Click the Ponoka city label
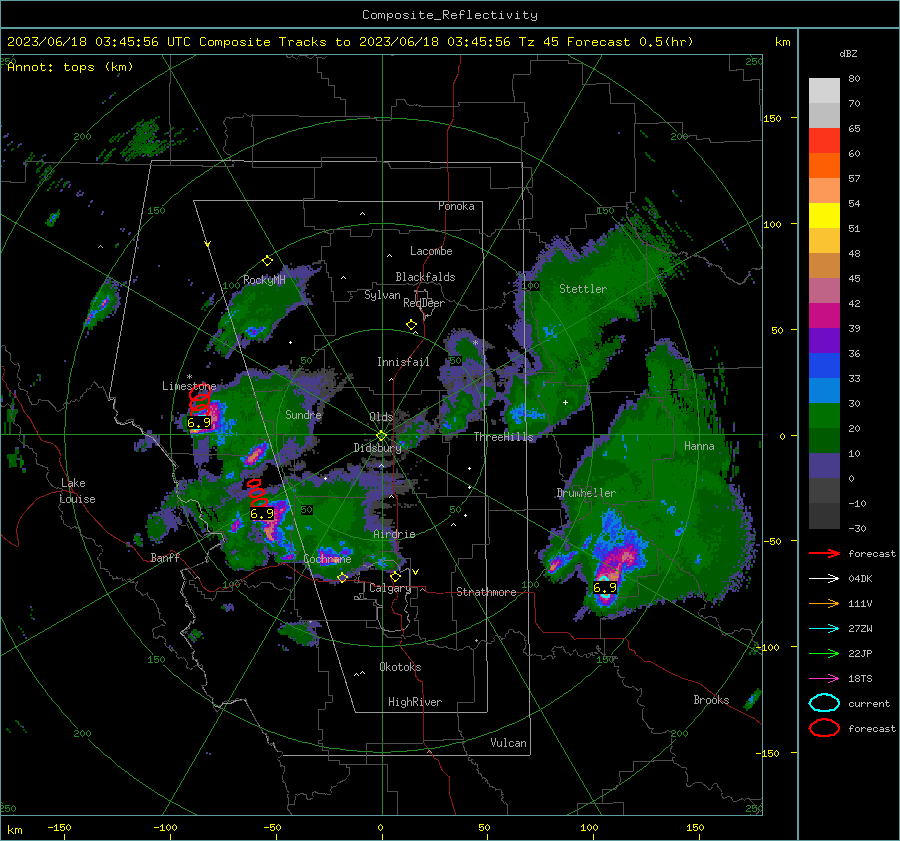This screenshot has height=841, width=900. click(456, 206)
